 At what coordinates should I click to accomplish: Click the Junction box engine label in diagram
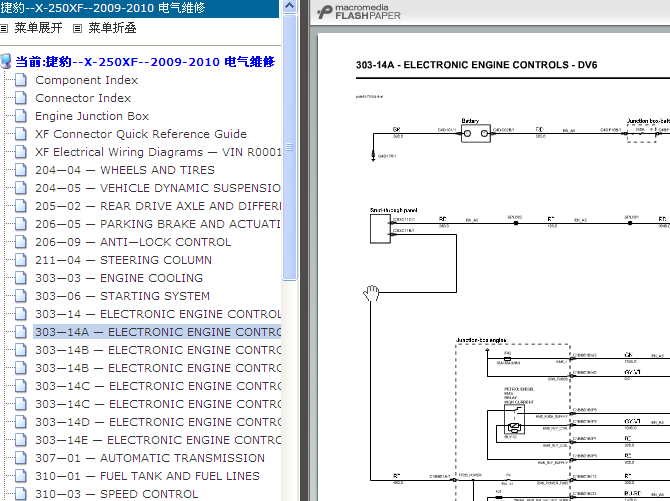[x=481, y=340]
